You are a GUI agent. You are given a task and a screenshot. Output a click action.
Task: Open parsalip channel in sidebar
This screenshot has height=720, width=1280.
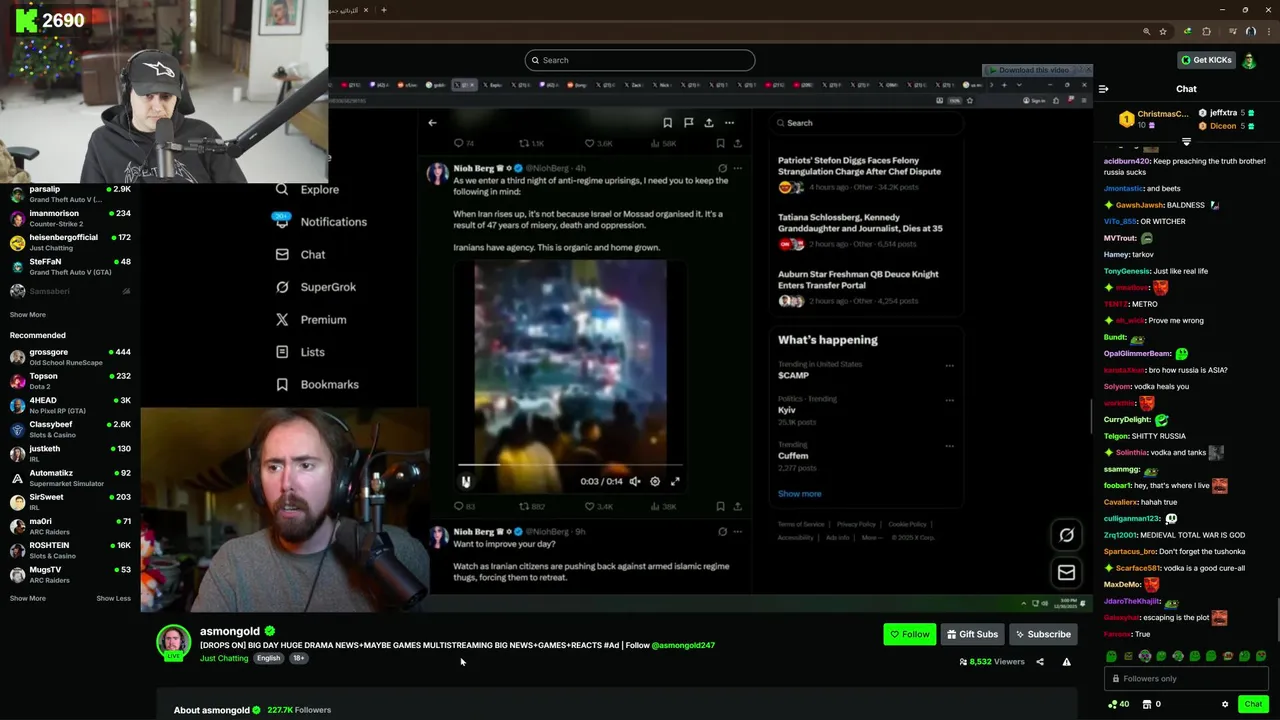(x=70, y=193)
